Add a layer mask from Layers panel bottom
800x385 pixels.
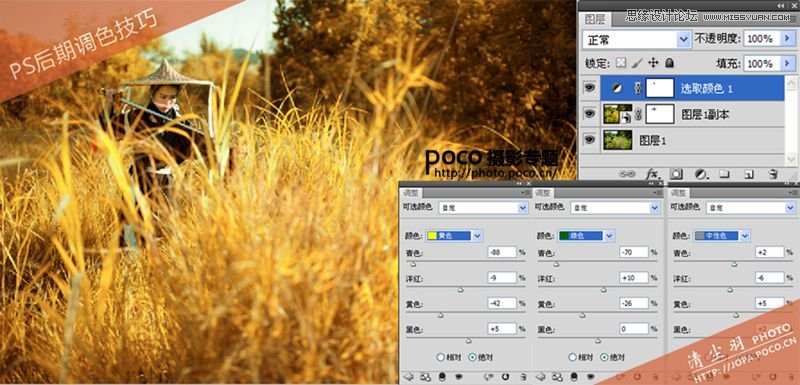click(677, 174)
